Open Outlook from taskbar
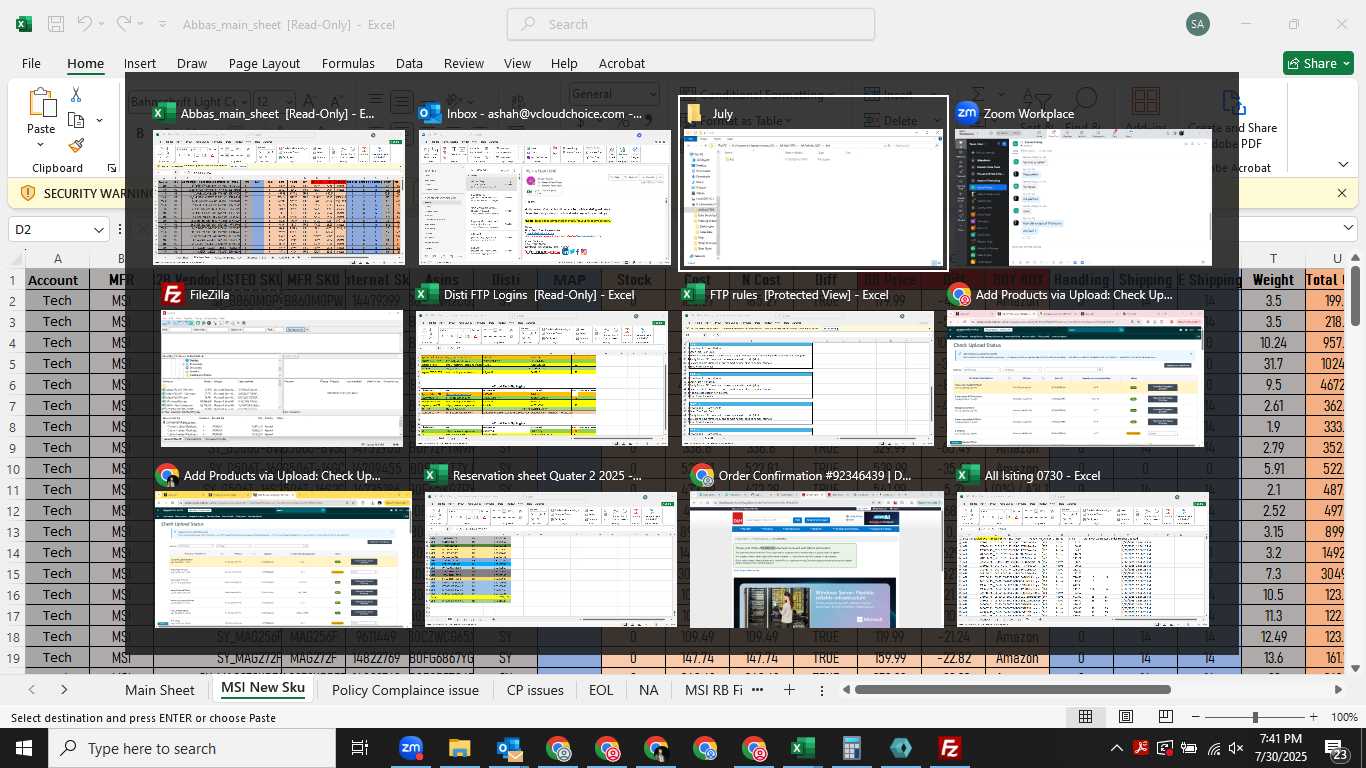The width and height of the screenshot is (1366, 768). 508,748
